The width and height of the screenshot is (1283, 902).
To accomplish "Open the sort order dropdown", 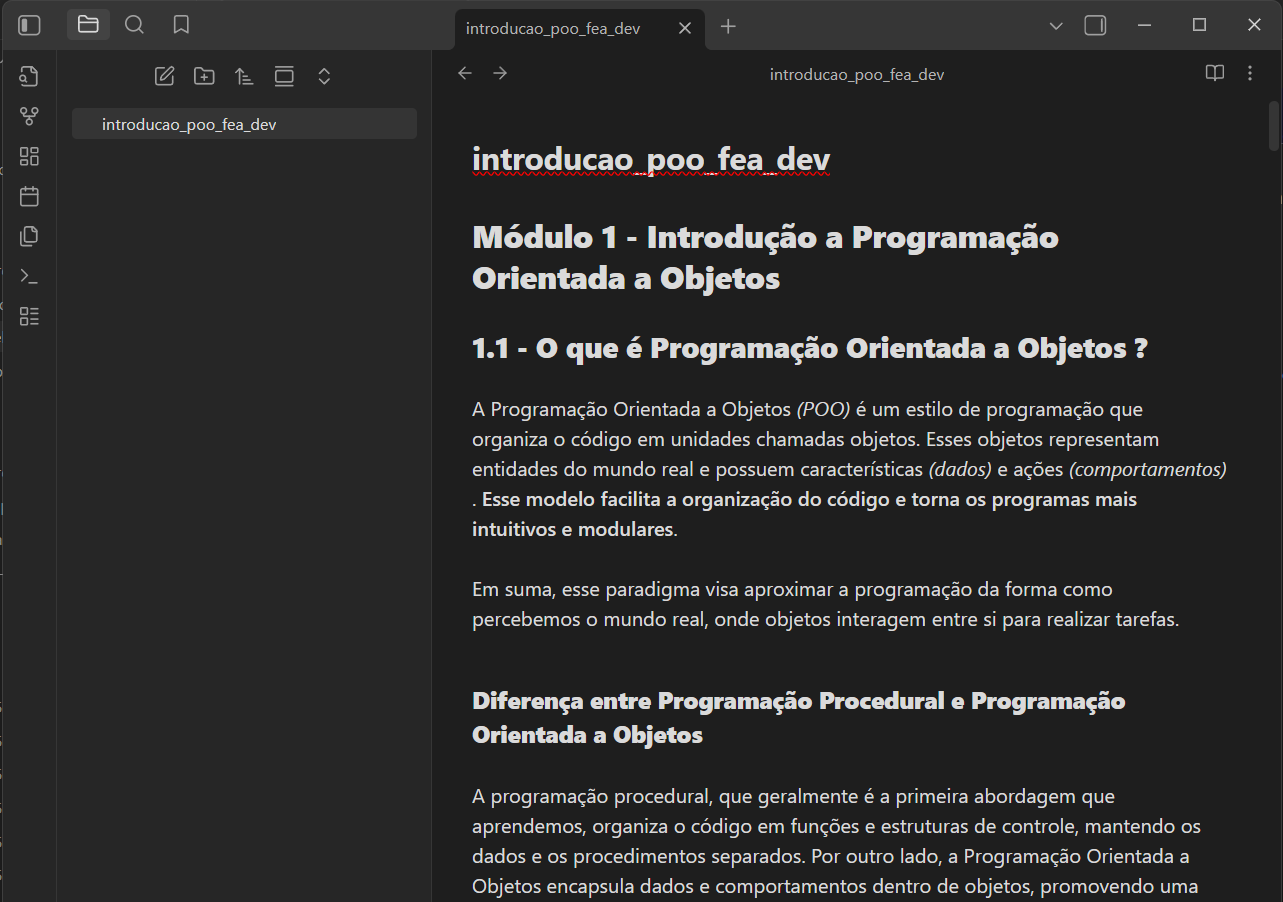I will pyautogui.click(x=244, y=76).
